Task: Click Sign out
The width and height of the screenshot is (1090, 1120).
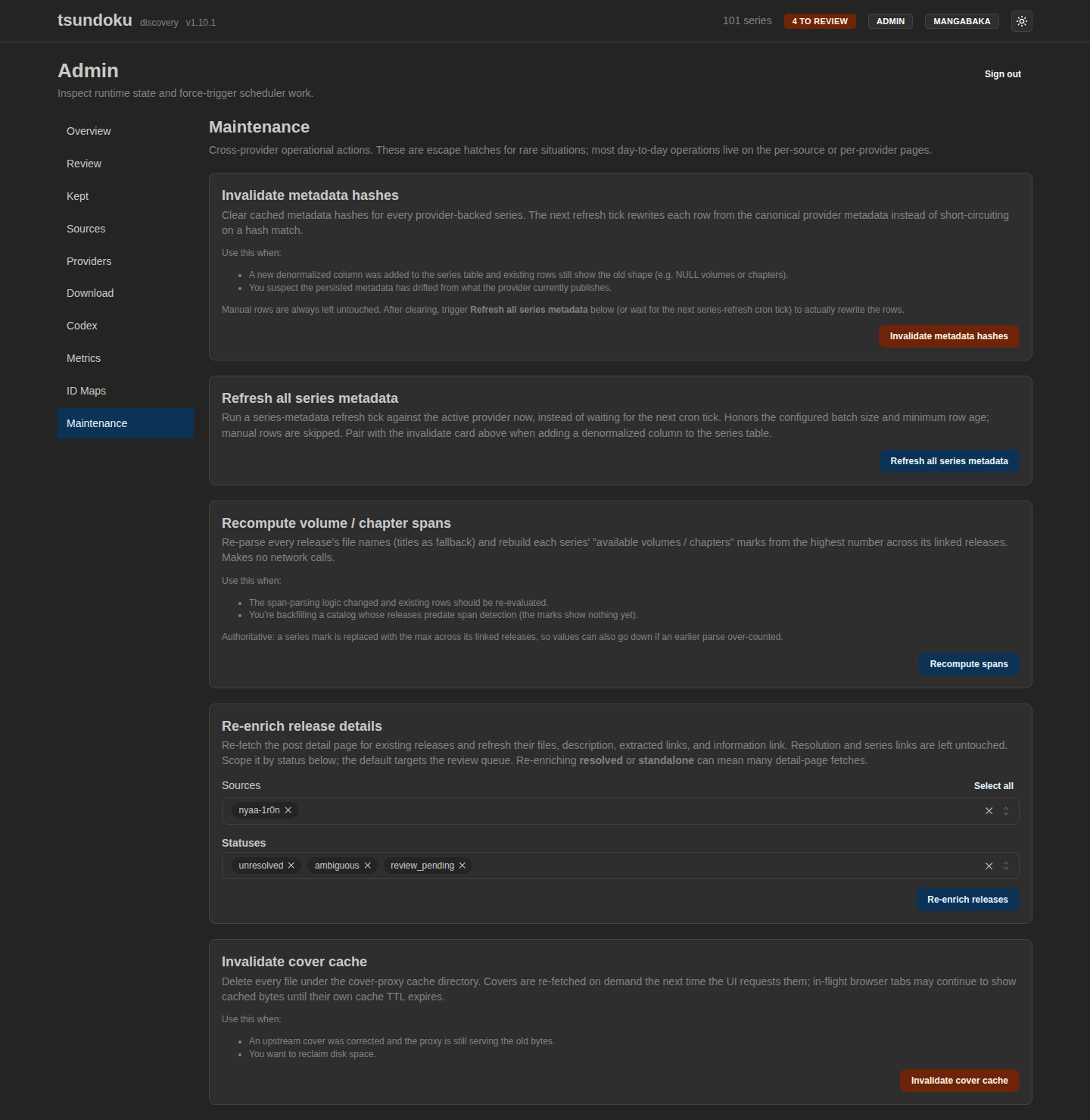Action: pos(1003,74)
